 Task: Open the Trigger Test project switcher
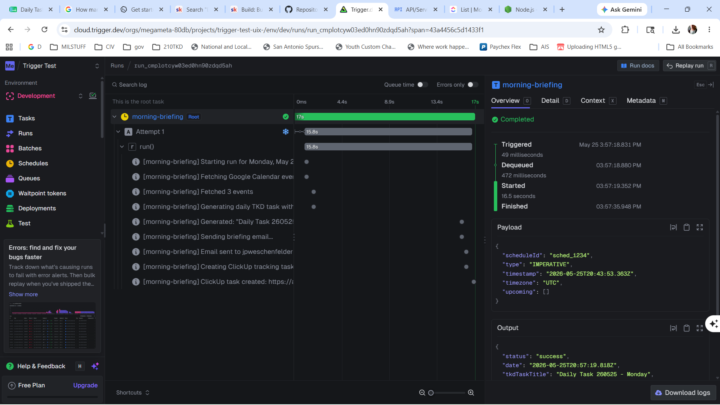pos(52,66)
